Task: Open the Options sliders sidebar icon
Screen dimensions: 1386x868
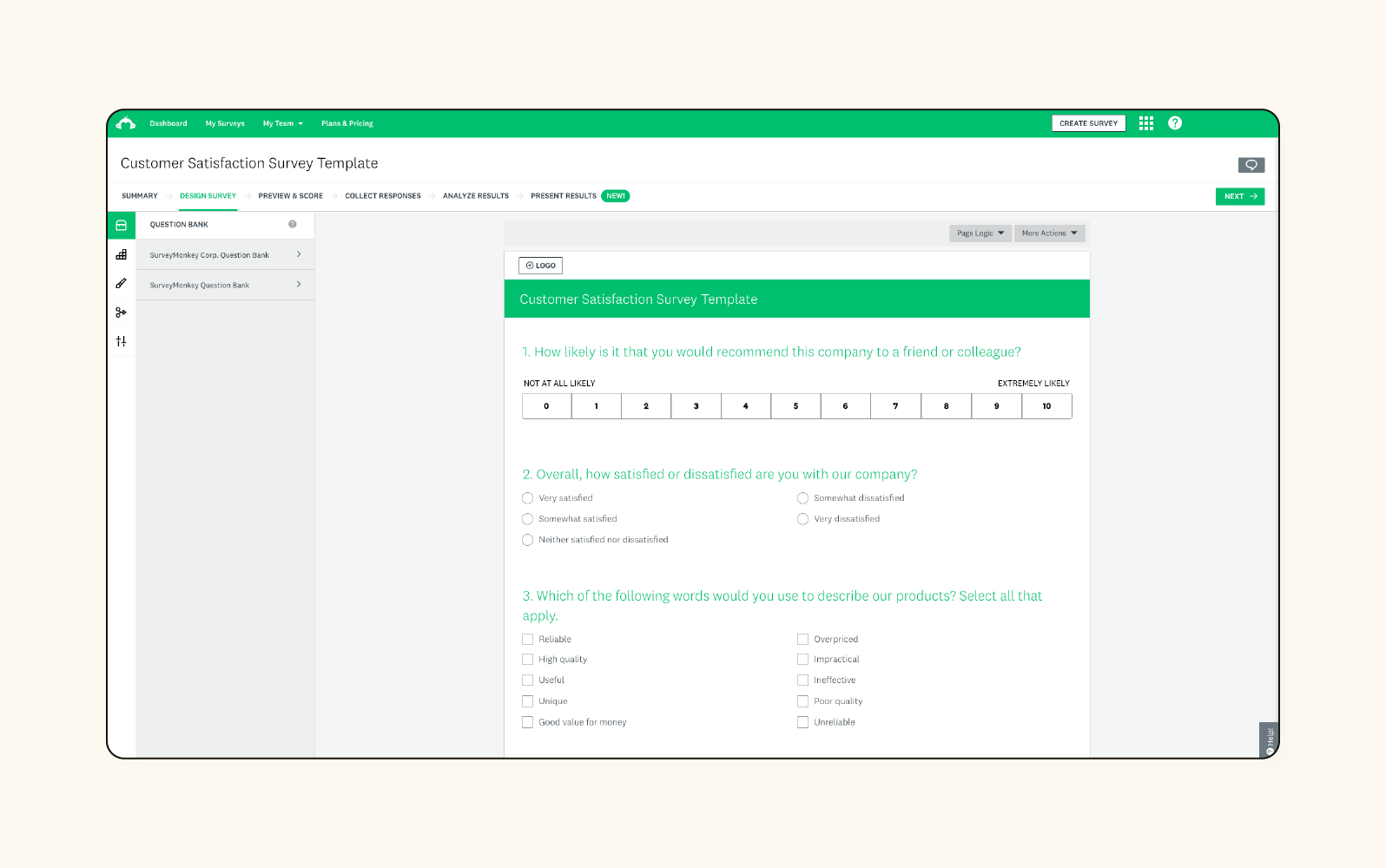Action: click(122, 341)
